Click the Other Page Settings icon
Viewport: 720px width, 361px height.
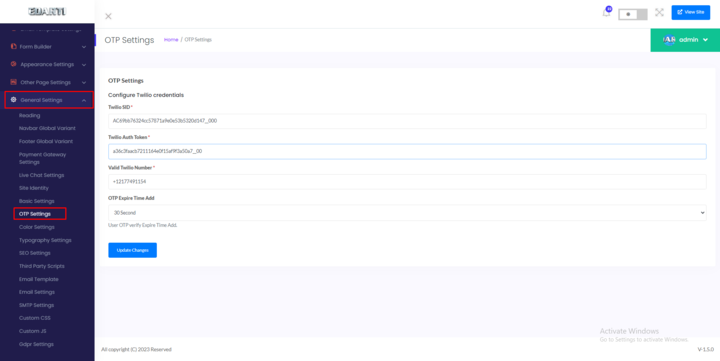click(13, 82)
